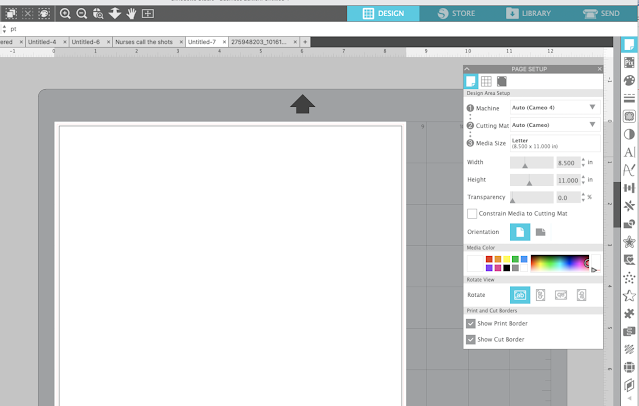Select the Zoom Selection tool
The image size is (639, 406).
coord(98,13)
